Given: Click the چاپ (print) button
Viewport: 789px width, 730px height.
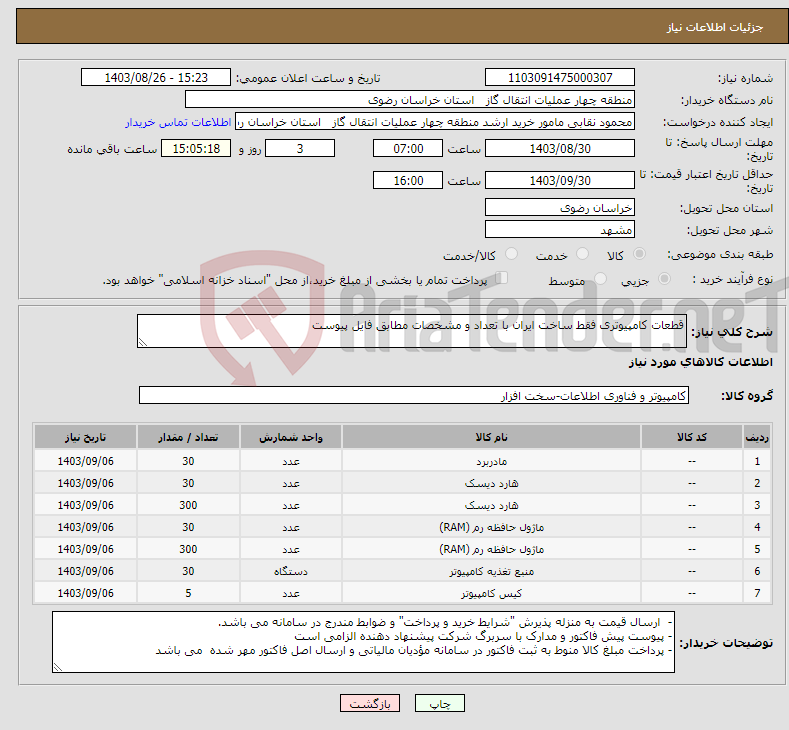Looking at the screenshot, I should tap(439, 703).
